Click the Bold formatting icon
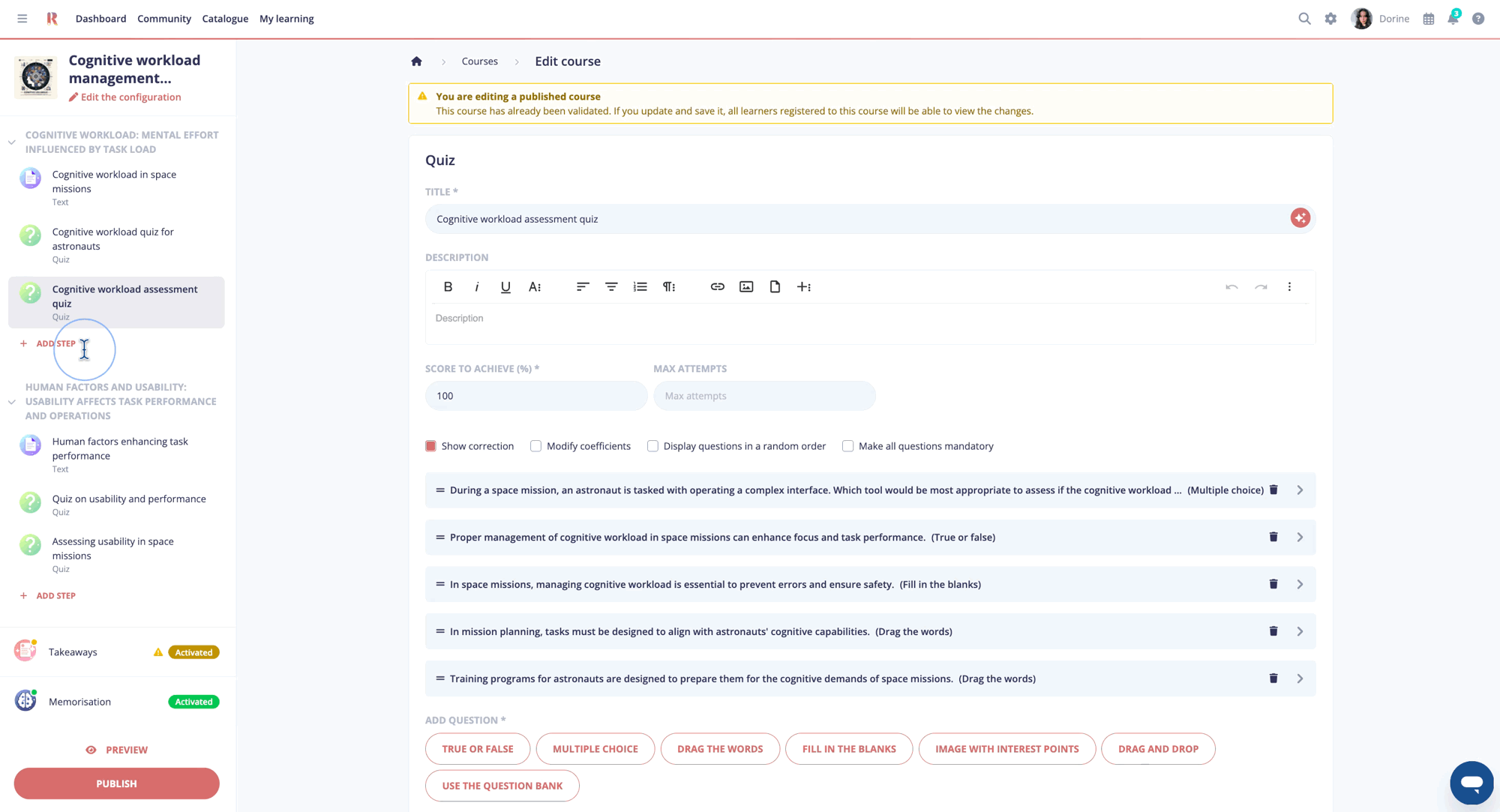This screenshot has width=1500, height=812. pos(448,286)
